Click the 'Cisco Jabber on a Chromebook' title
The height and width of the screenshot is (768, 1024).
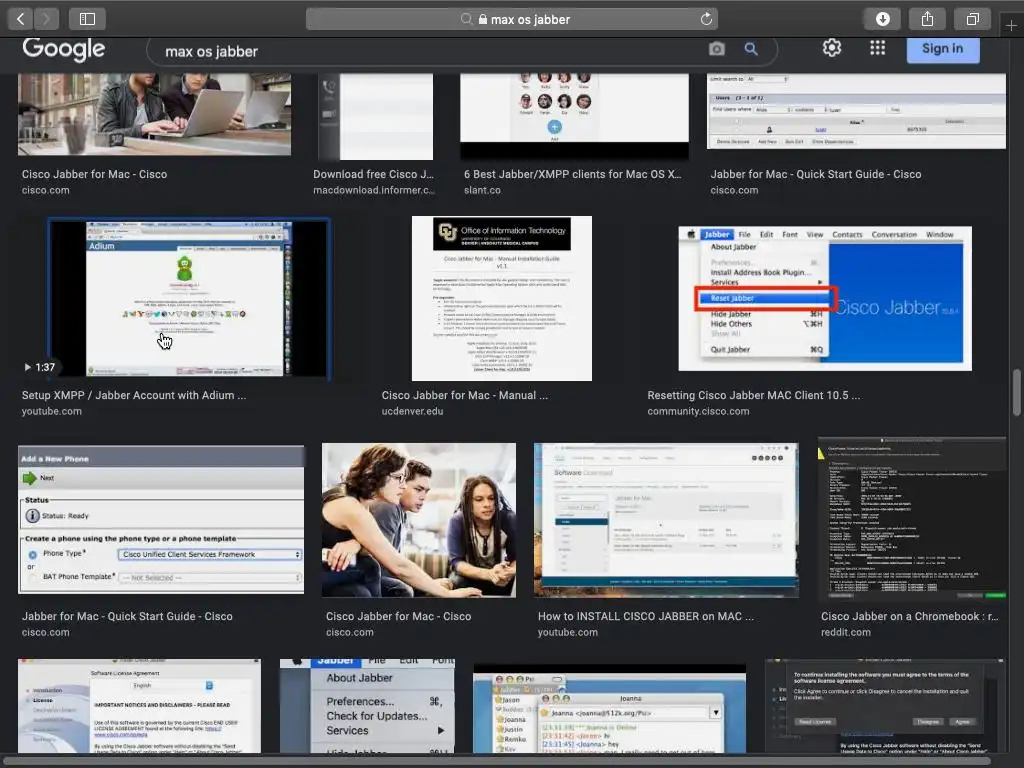(x=909, y=616)
